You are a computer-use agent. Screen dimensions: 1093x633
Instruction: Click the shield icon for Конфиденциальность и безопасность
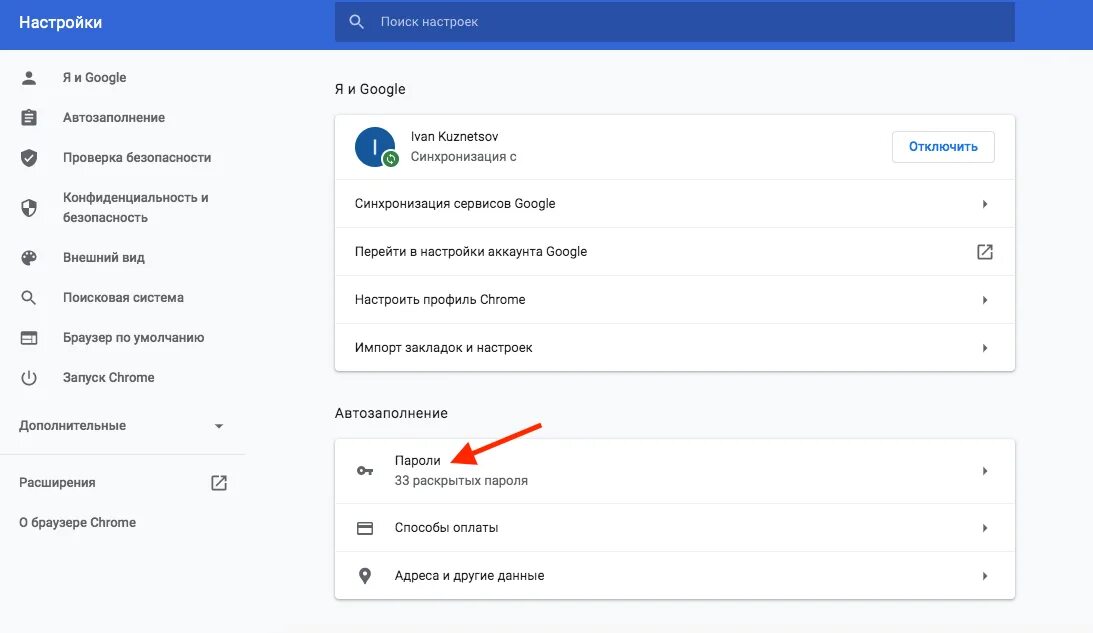coord(29,207)
